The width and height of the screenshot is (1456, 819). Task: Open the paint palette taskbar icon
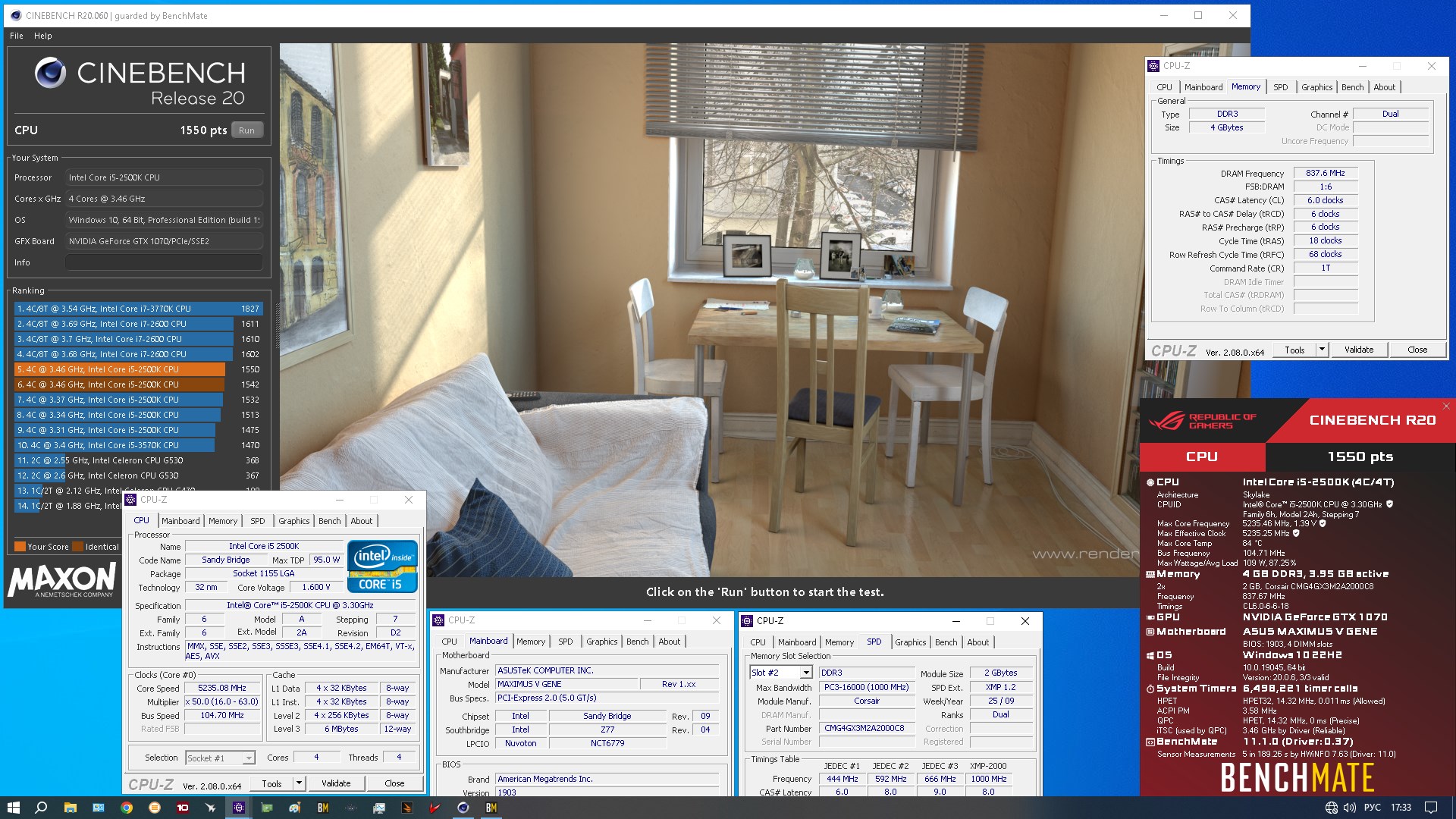(x=295, y=808)
